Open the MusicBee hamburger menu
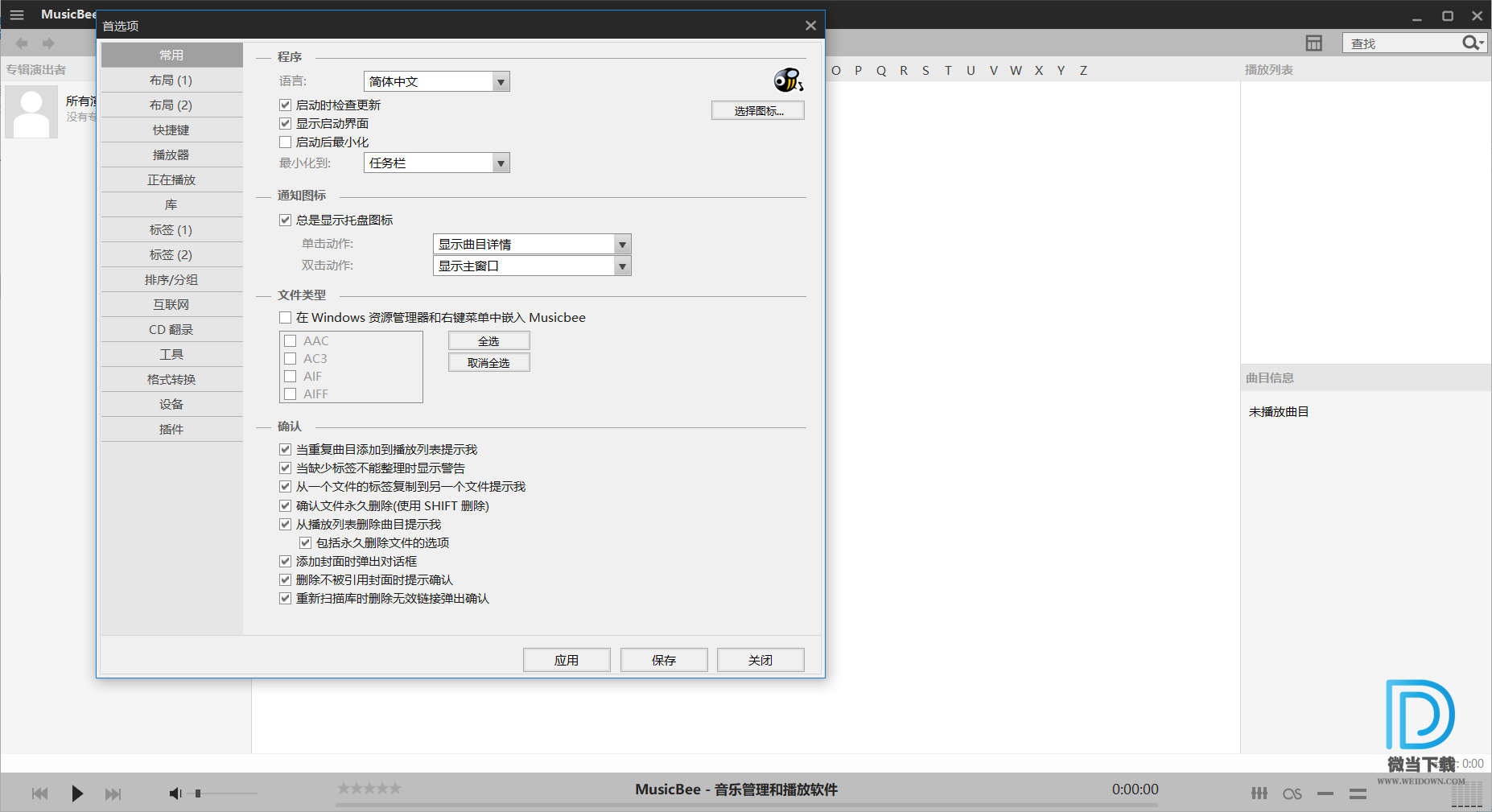The width and height of the screenshot is (1492, 812). (x=17, y=14)
